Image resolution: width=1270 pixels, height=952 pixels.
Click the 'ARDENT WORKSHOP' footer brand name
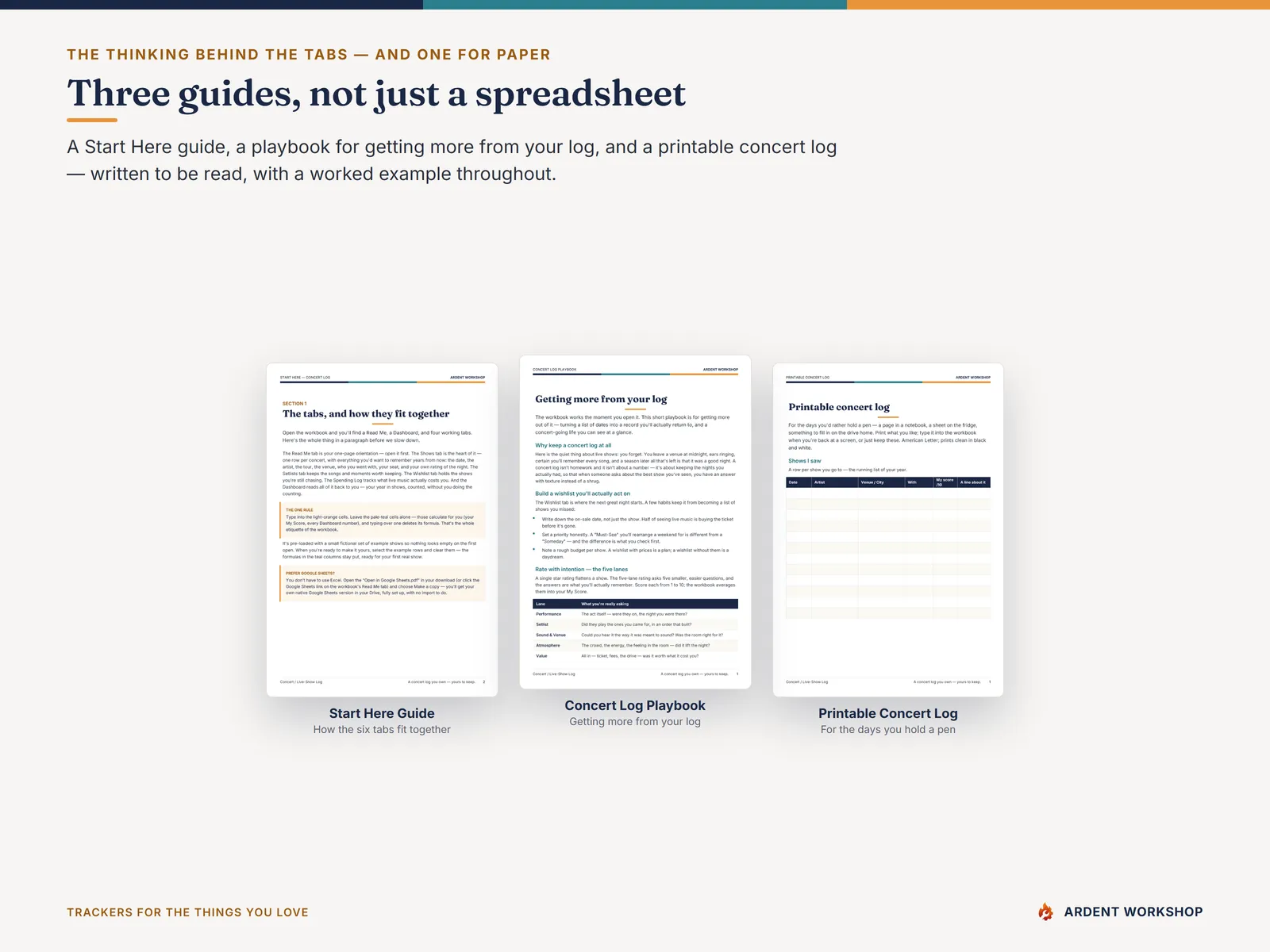[1133, 912]
